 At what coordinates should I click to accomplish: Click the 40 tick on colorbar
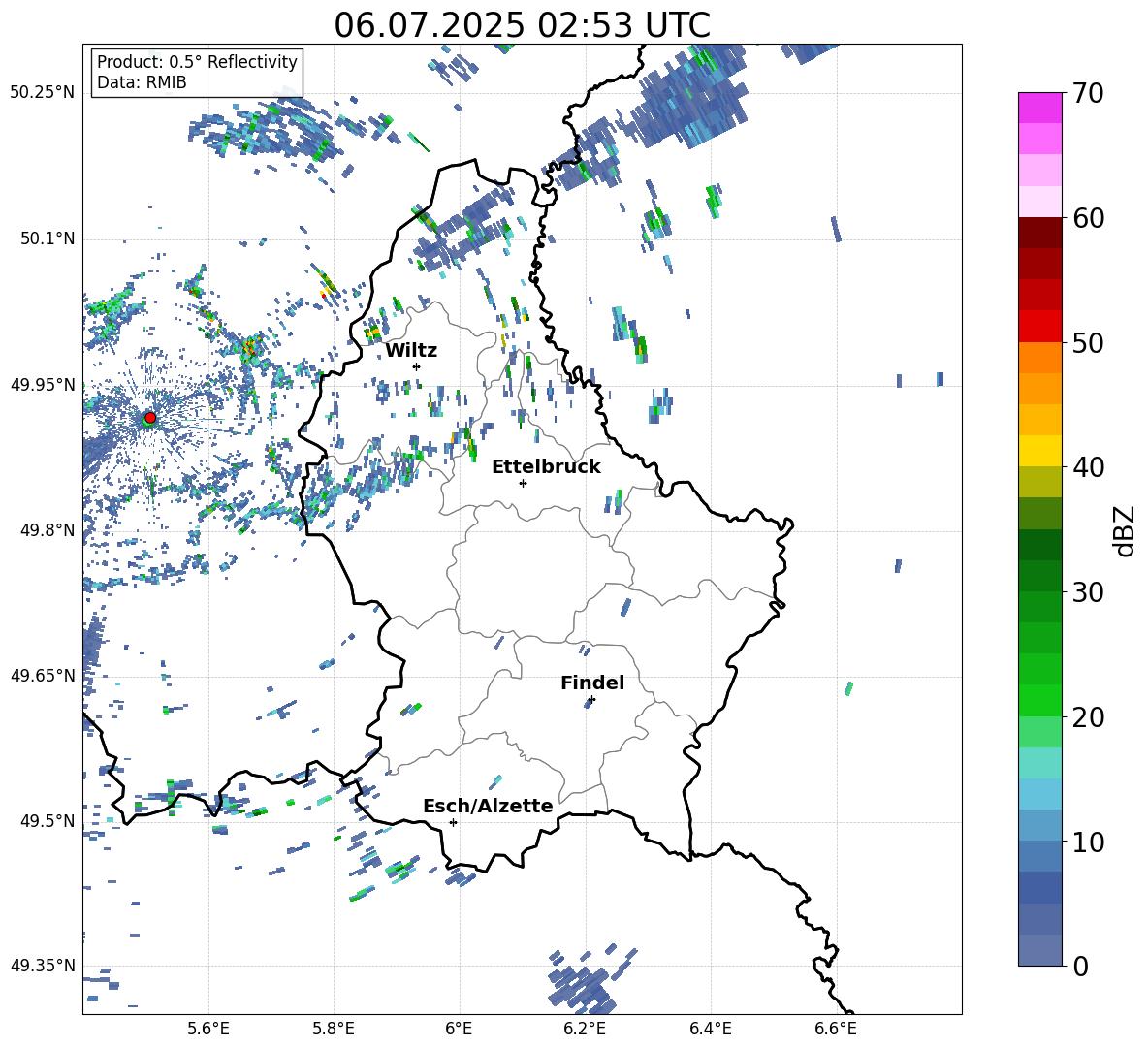(x=1087, y=467)
